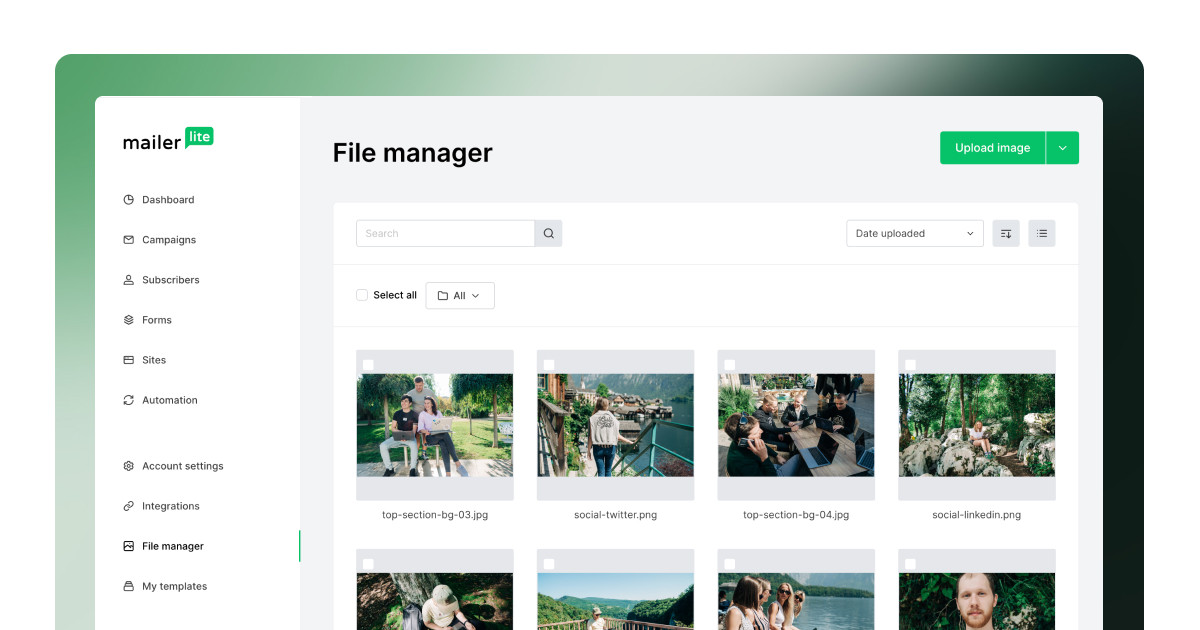Click the Account settings gear icon

click(128, 466)
